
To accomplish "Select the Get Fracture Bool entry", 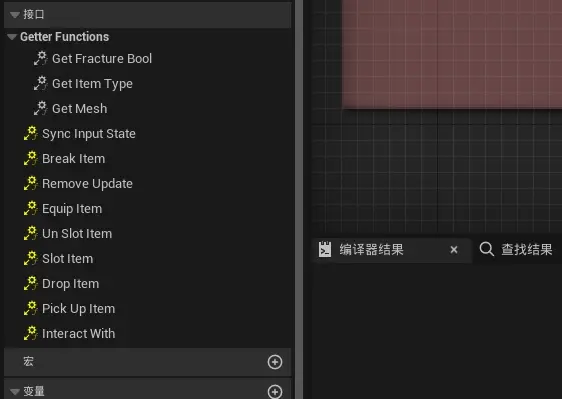I will [x=102, y=58].
